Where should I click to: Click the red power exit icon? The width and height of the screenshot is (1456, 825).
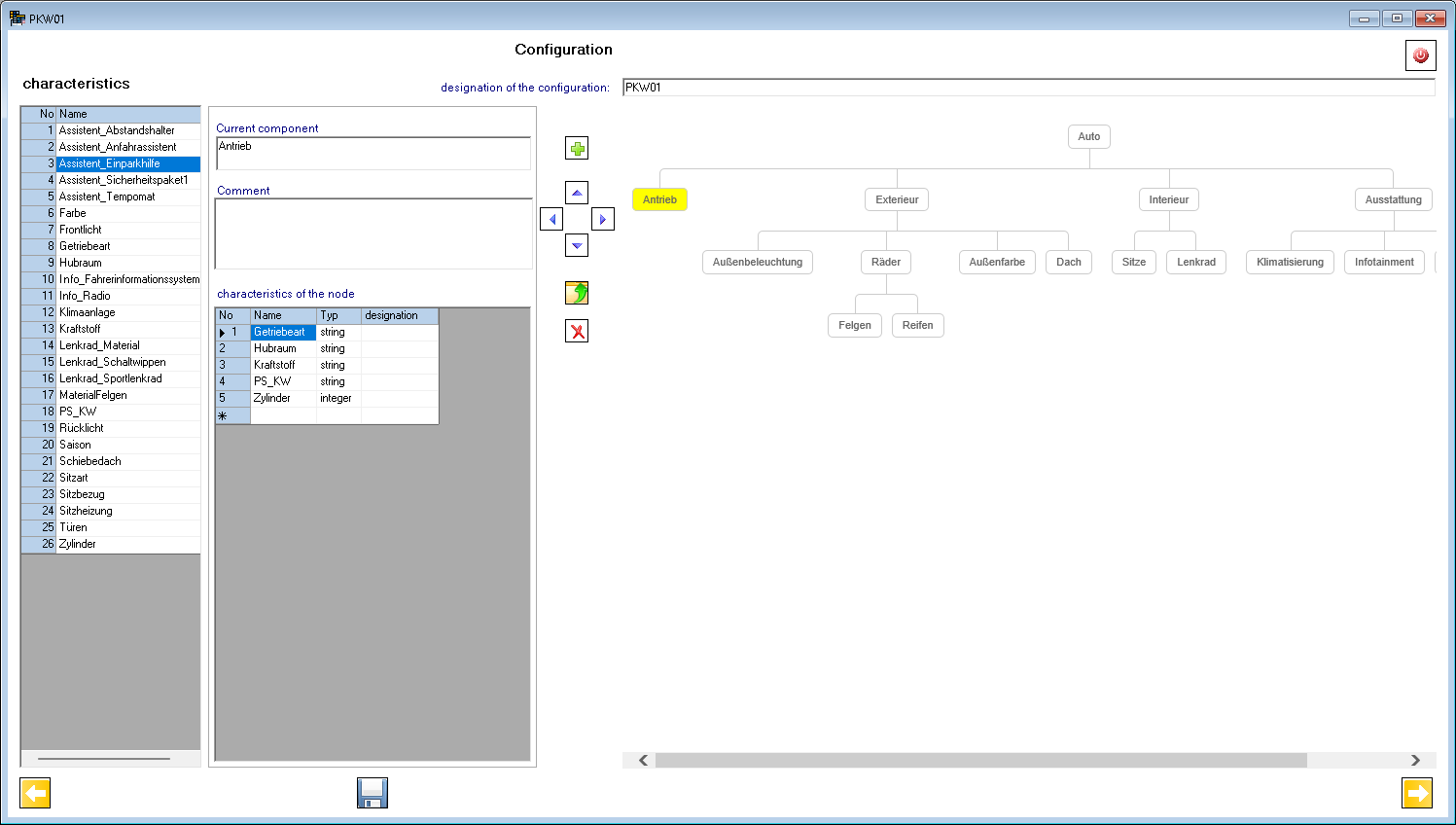(x=1420, y=55)
